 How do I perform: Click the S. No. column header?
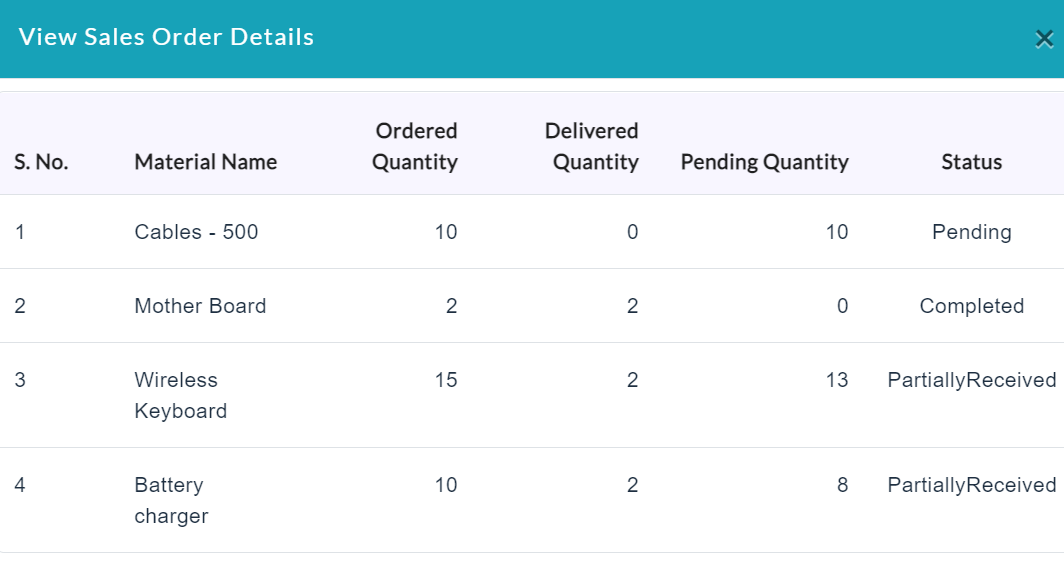click(x=41, y=162)
